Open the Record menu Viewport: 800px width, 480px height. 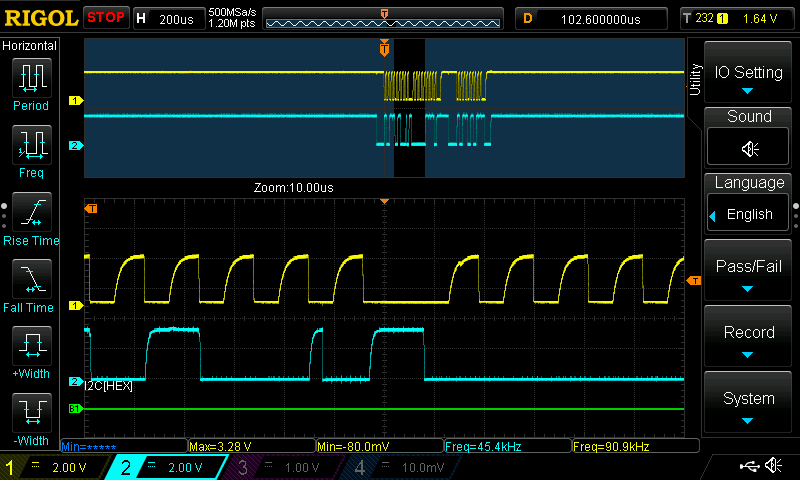tap(749, 338)
